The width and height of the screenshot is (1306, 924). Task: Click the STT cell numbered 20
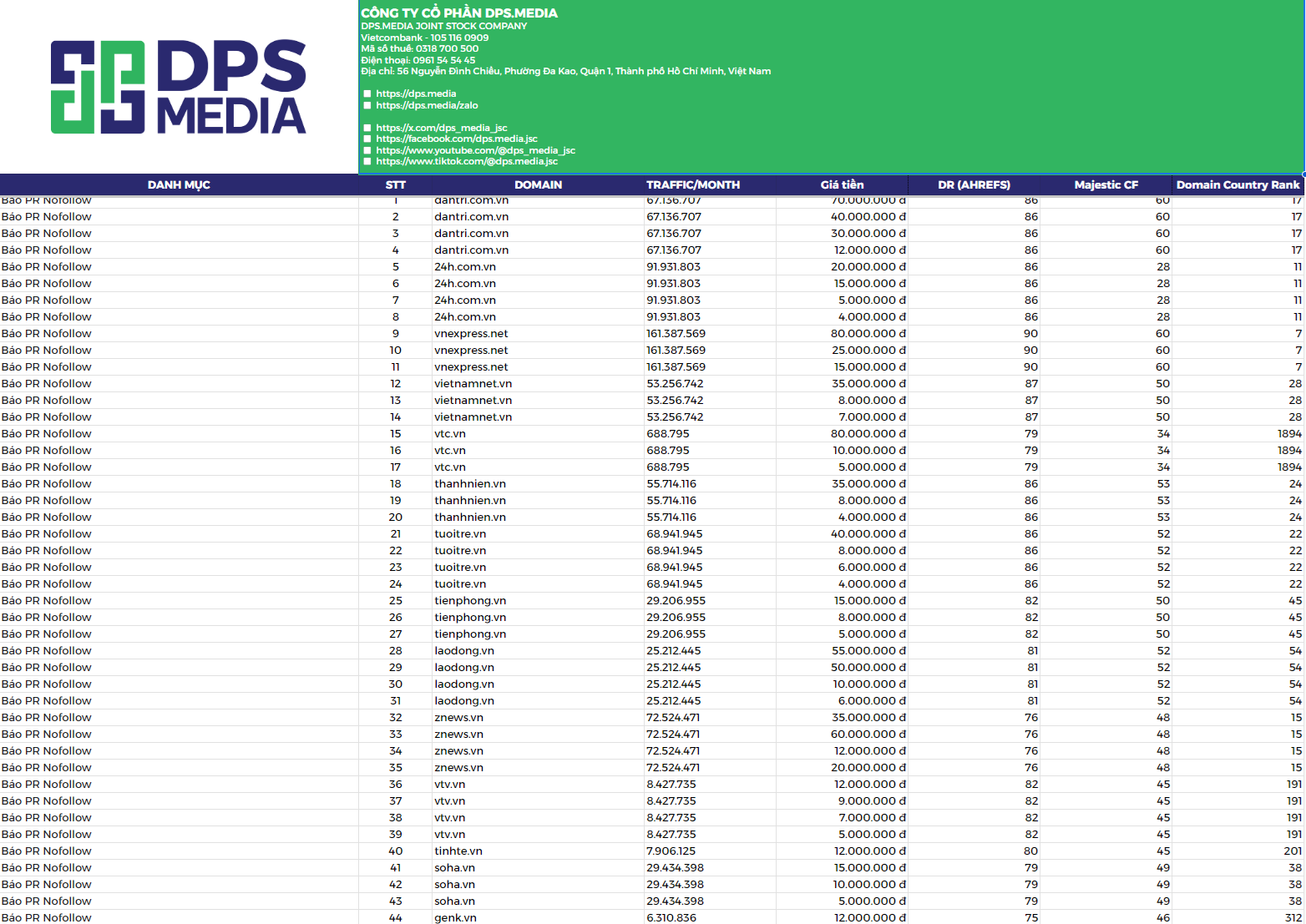coord(396,518)
